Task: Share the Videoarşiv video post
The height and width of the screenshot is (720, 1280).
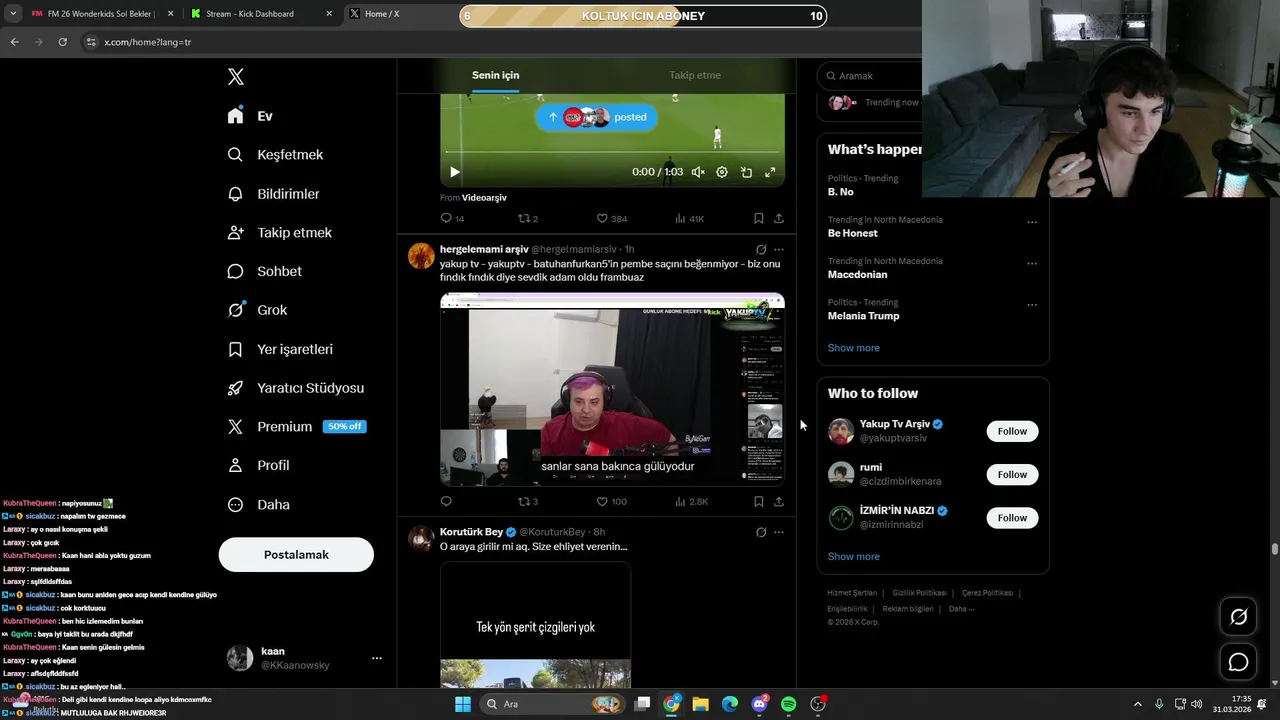Action: coord(779,218)
